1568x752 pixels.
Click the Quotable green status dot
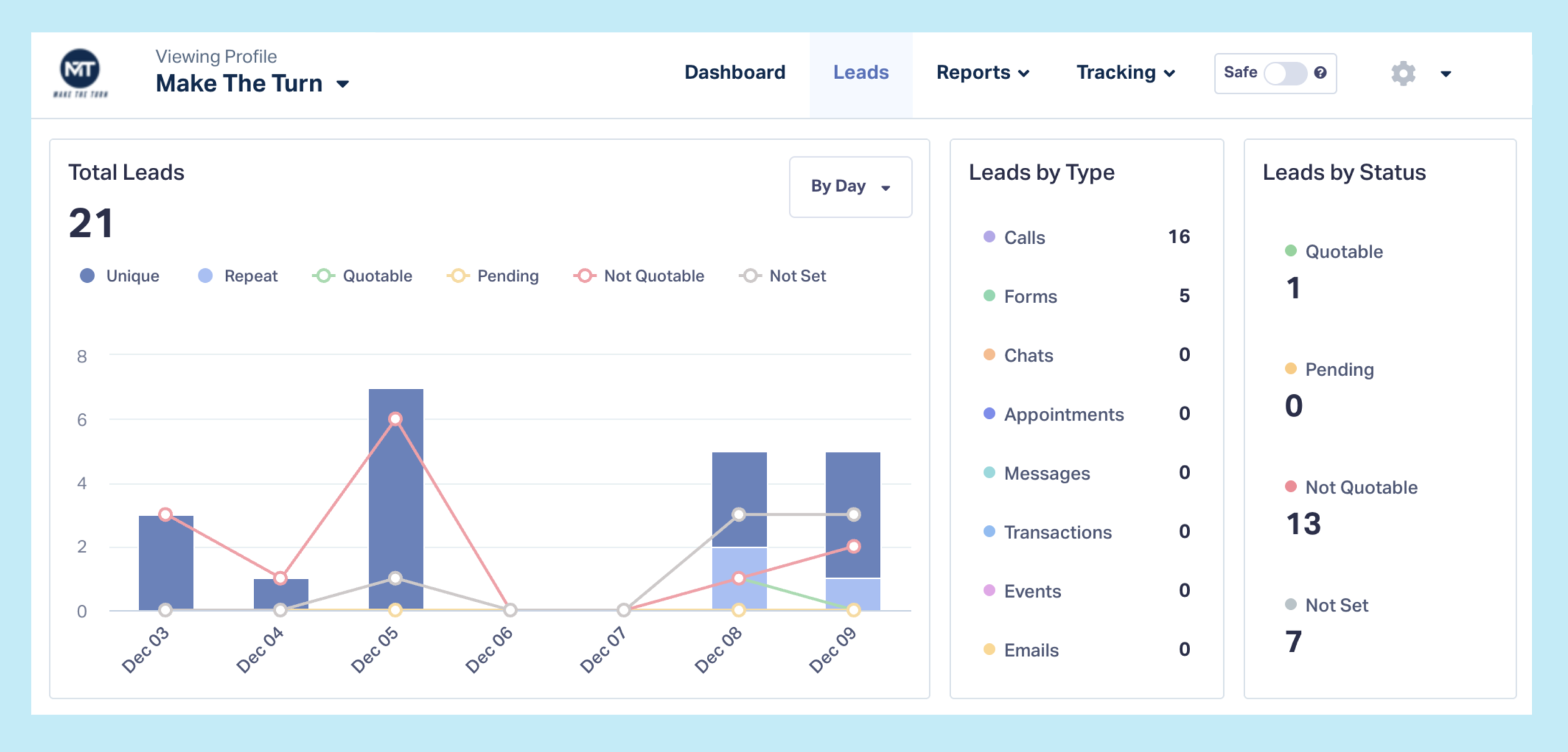click(x=1291, y=251)
